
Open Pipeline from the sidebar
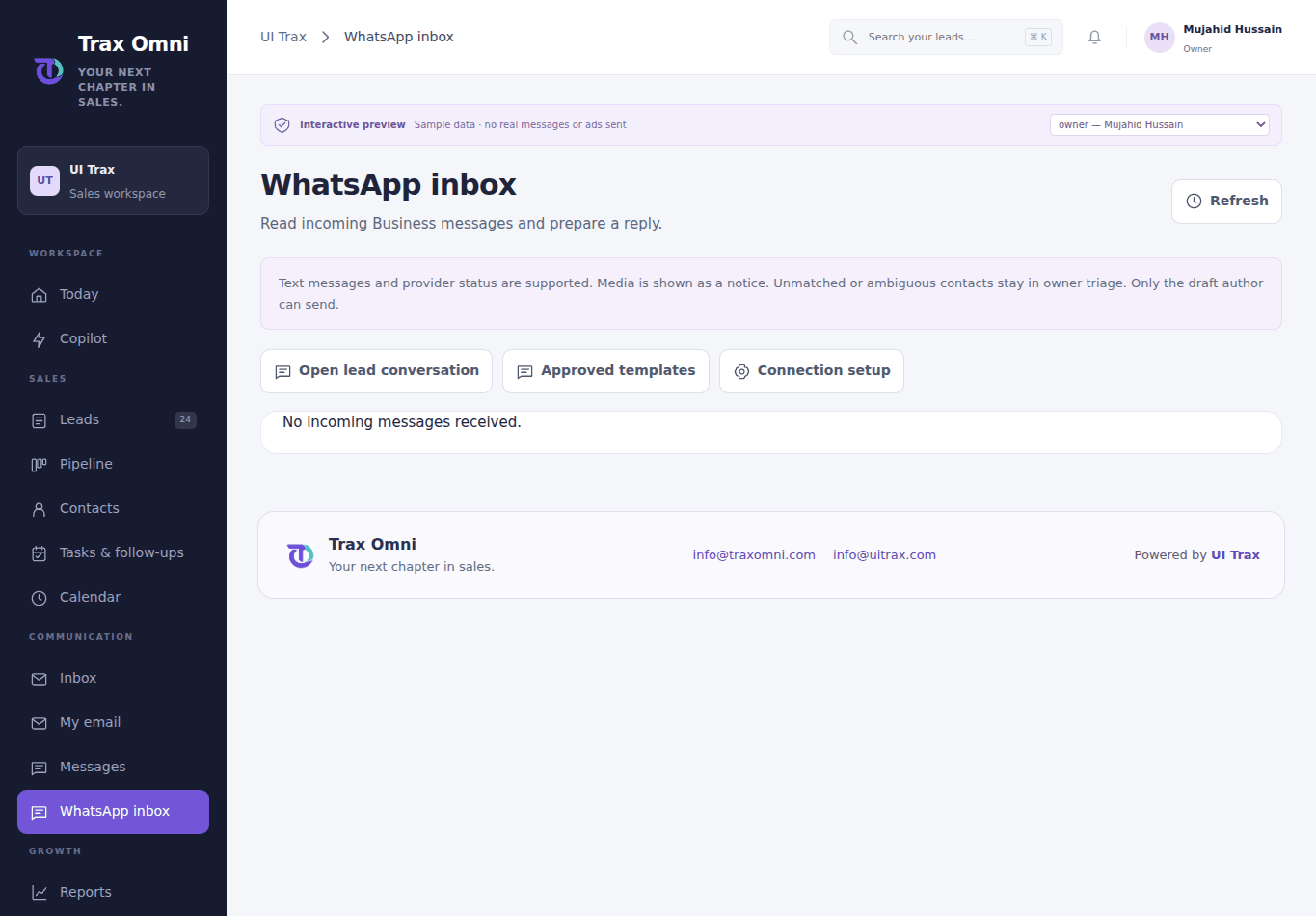[x=113, y=464]
